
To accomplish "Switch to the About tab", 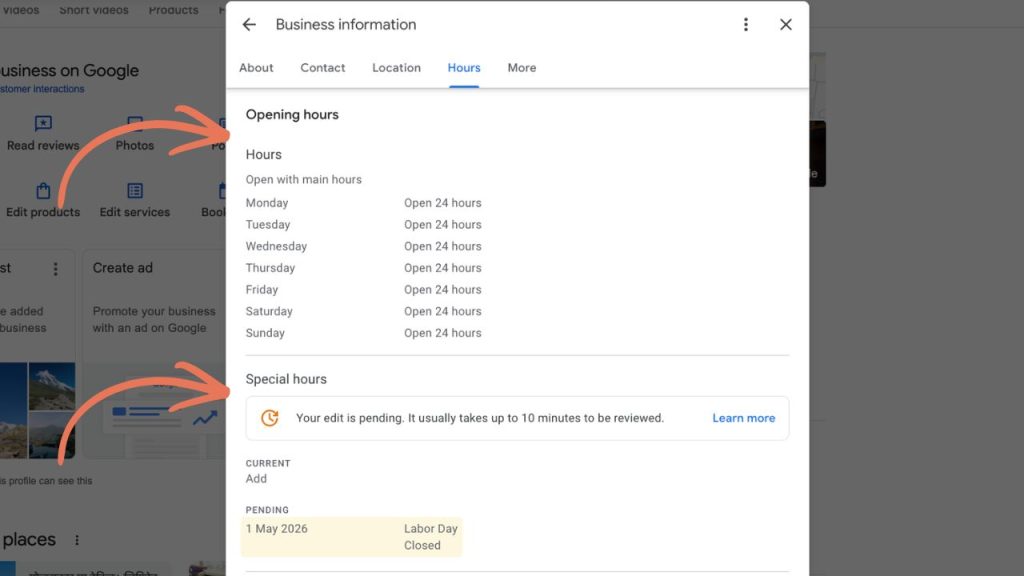I will click(255, 67).
